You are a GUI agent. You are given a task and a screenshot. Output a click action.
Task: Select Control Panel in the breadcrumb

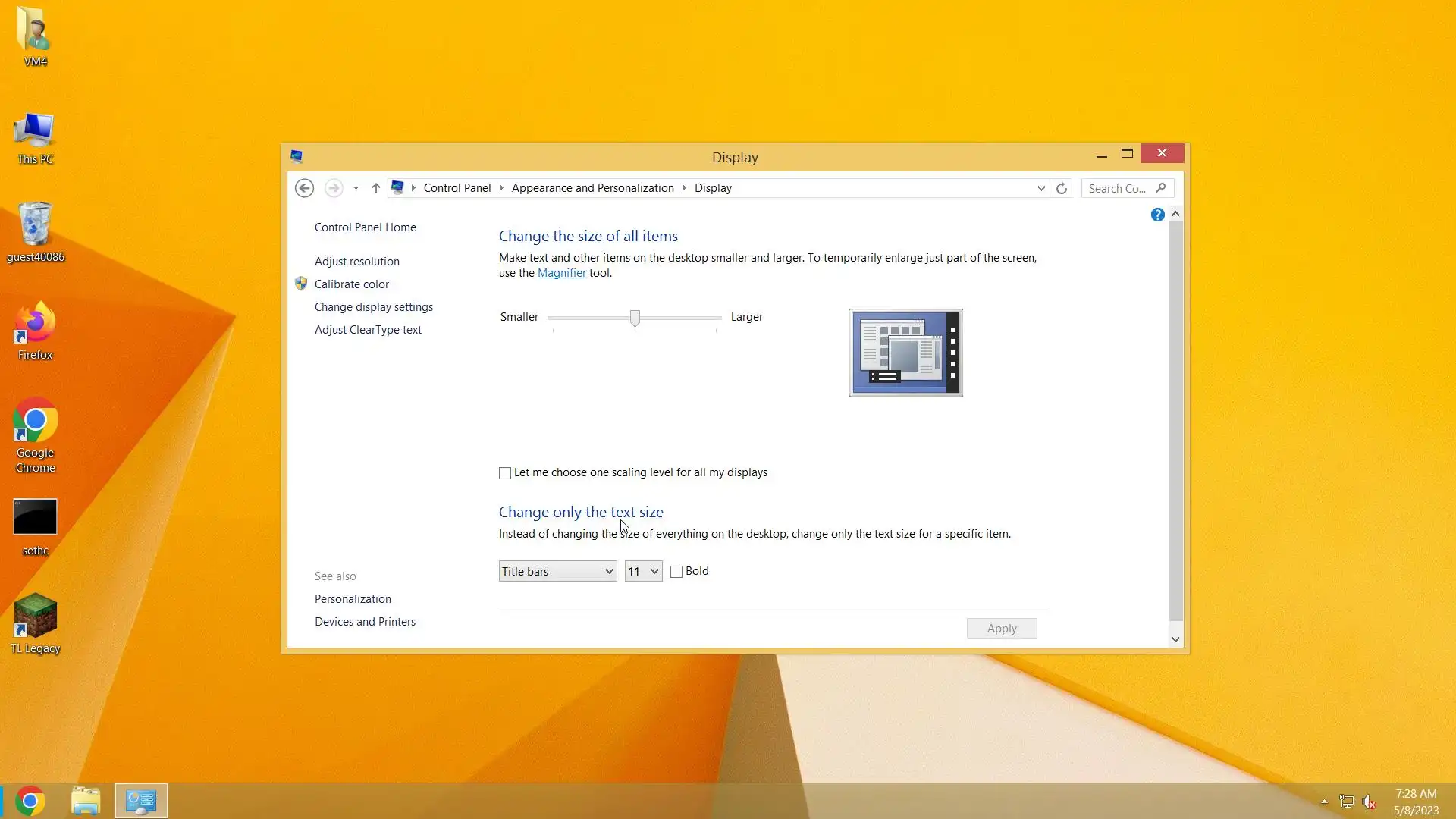pyautogui.click(x=457, y=188)
